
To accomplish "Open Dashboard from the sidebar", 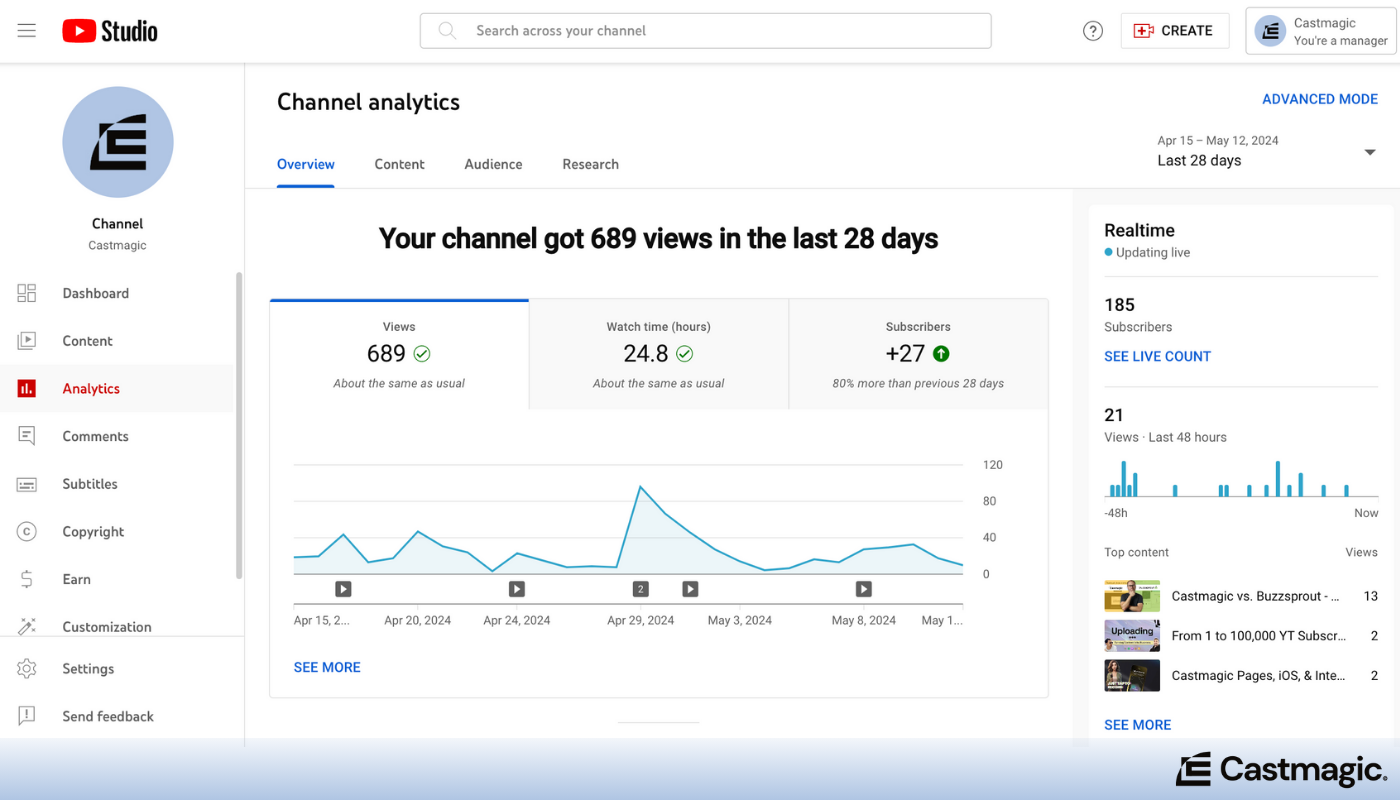I will [x=96, y=293].
